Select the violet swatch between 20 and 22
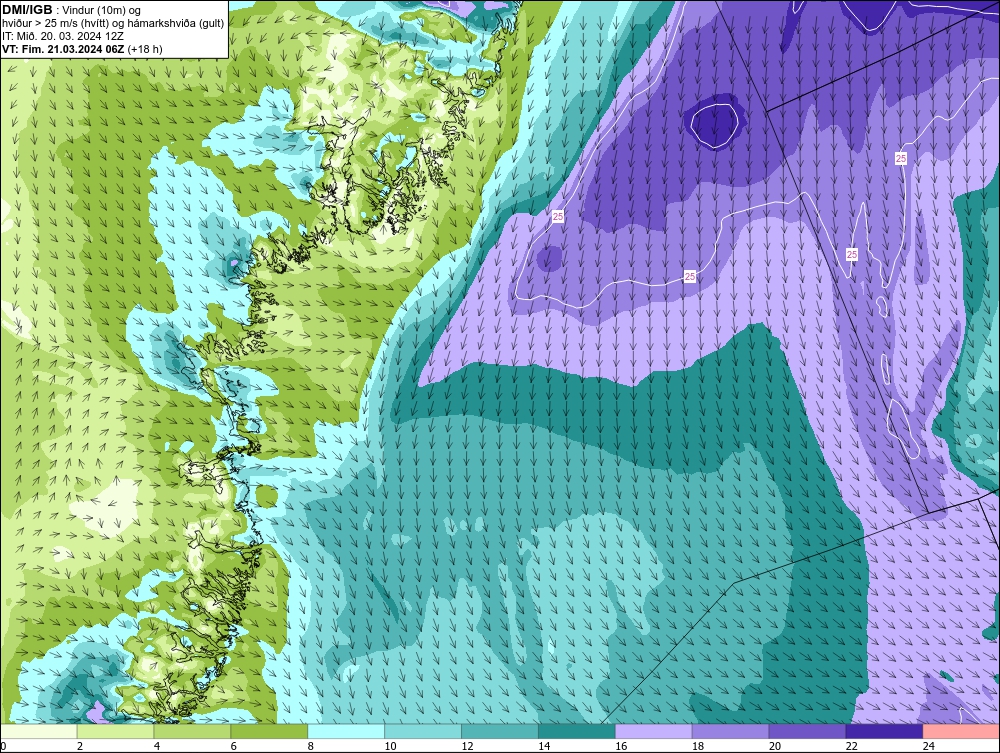This screenshot has width=1000, height=753. (807, 731)
